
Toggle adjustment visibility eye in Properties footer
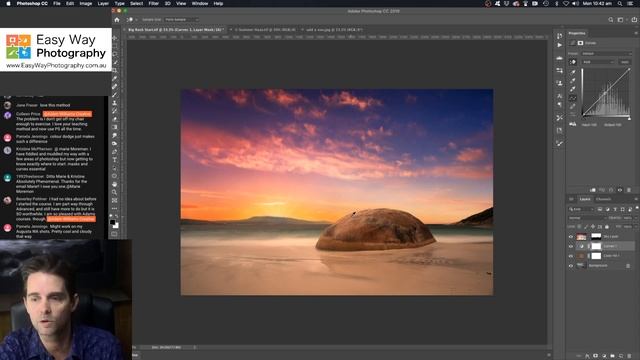pyautogui.click(x=620, y=190)
